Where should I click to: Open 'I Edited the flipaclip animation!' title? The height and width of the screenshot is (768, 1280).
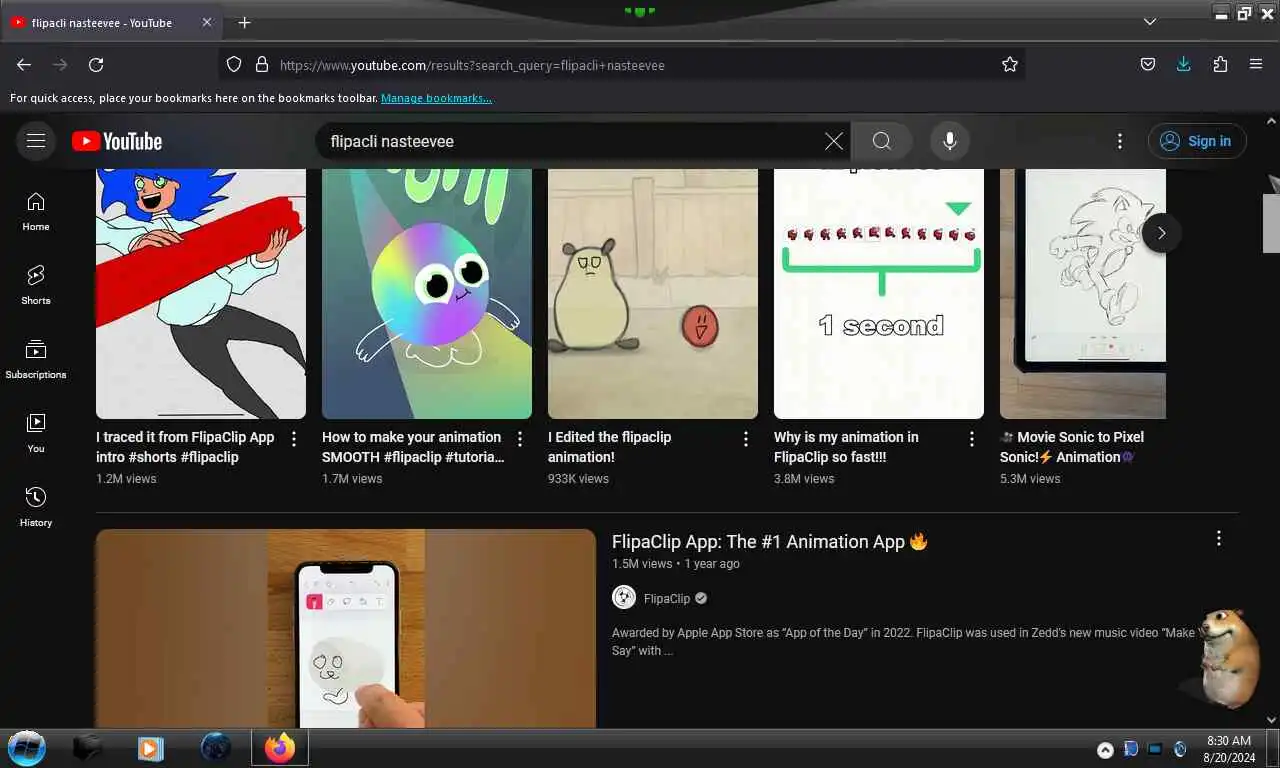point(609,447)
